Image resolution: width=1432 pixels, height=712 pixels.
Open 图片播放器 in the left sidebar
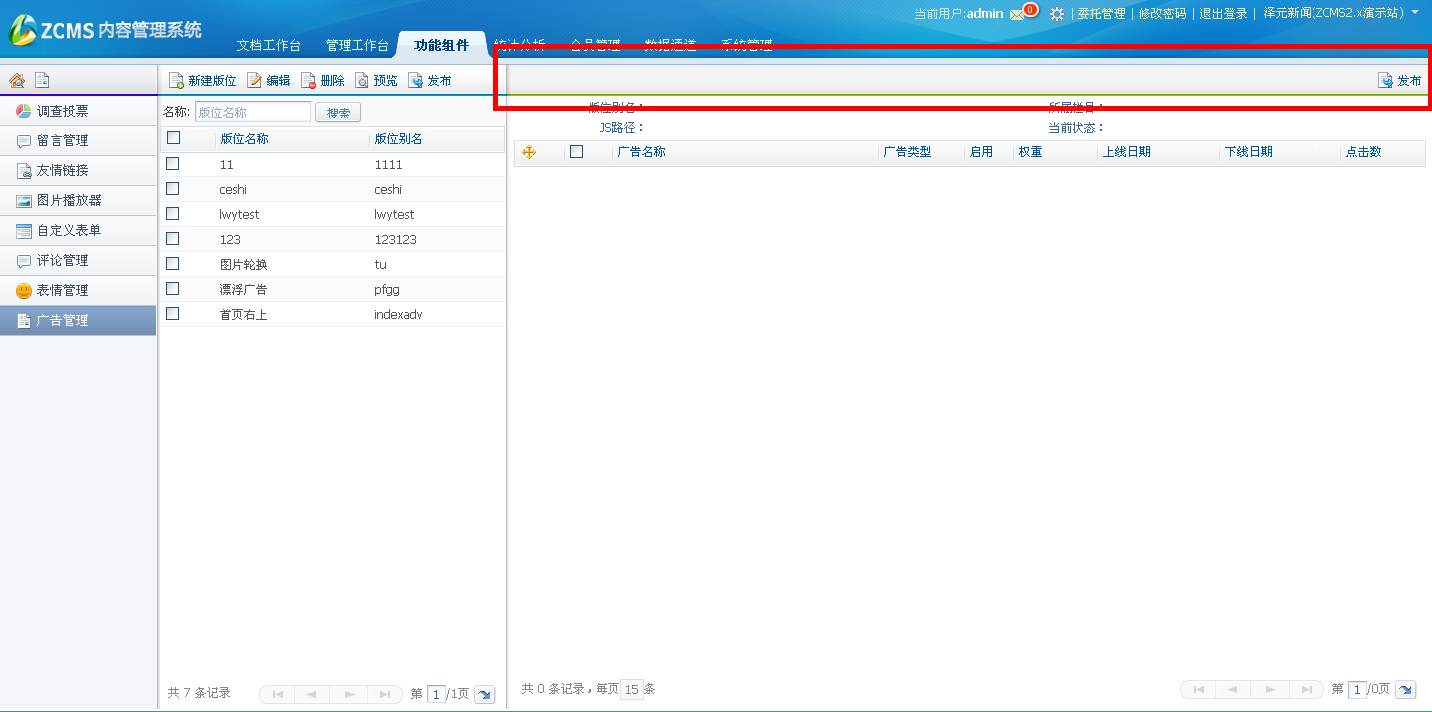pos(69,201)
